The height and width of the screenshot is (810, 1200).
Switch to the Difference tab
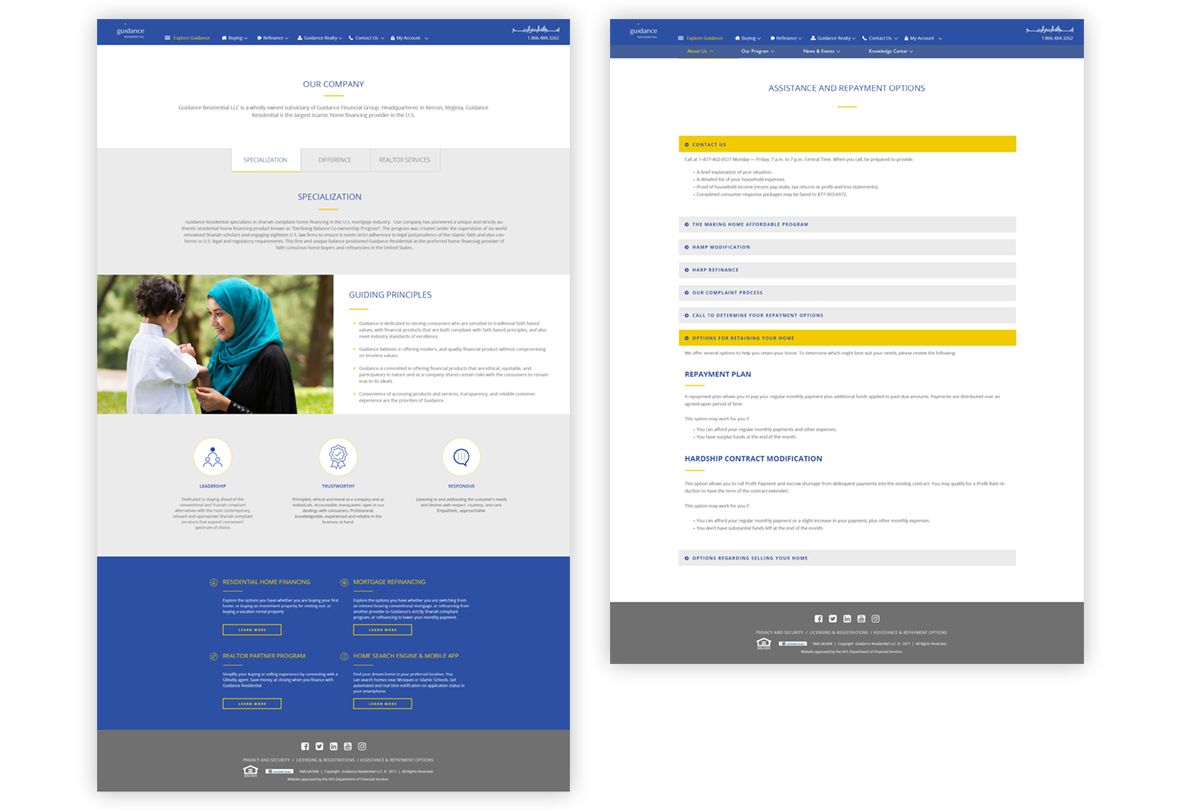[335, 160]
